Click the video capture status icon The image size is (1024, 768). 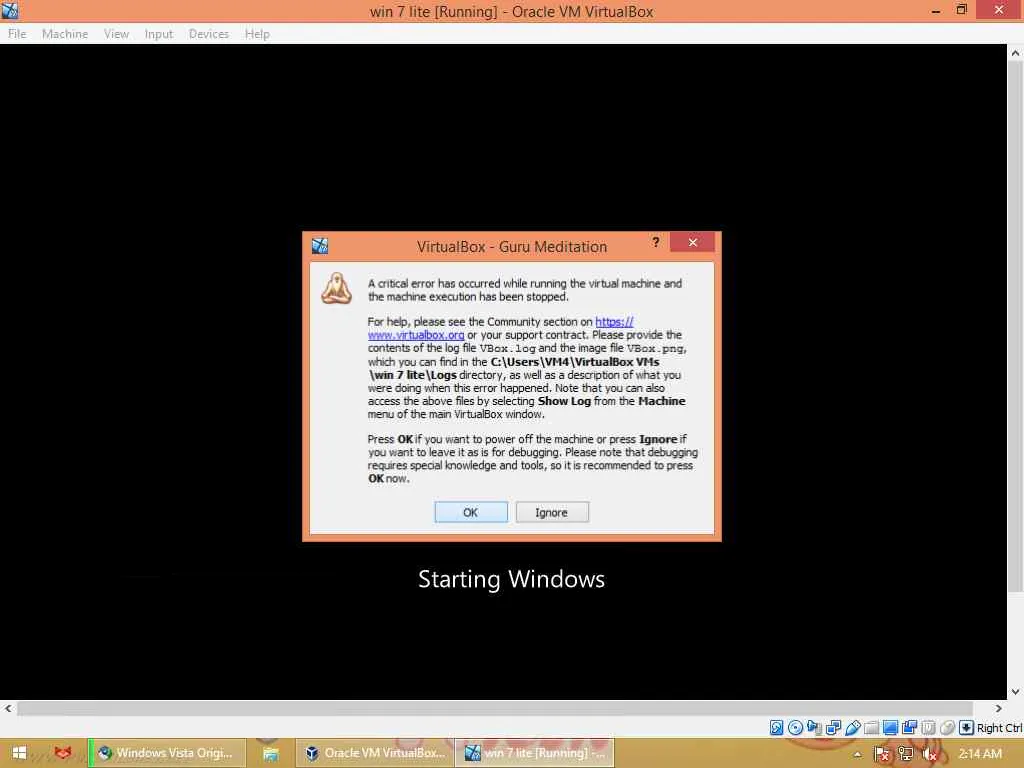coord(909,728)
